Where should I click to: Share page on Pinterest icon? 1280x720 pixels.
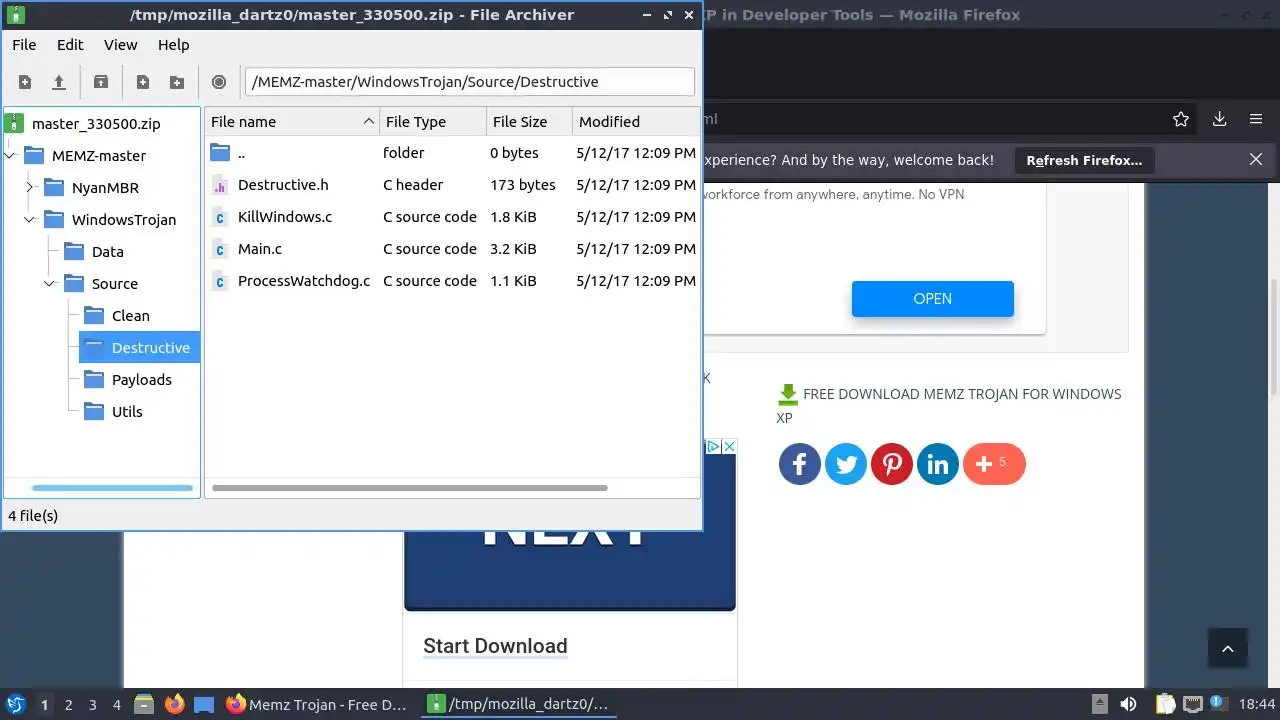892,464
